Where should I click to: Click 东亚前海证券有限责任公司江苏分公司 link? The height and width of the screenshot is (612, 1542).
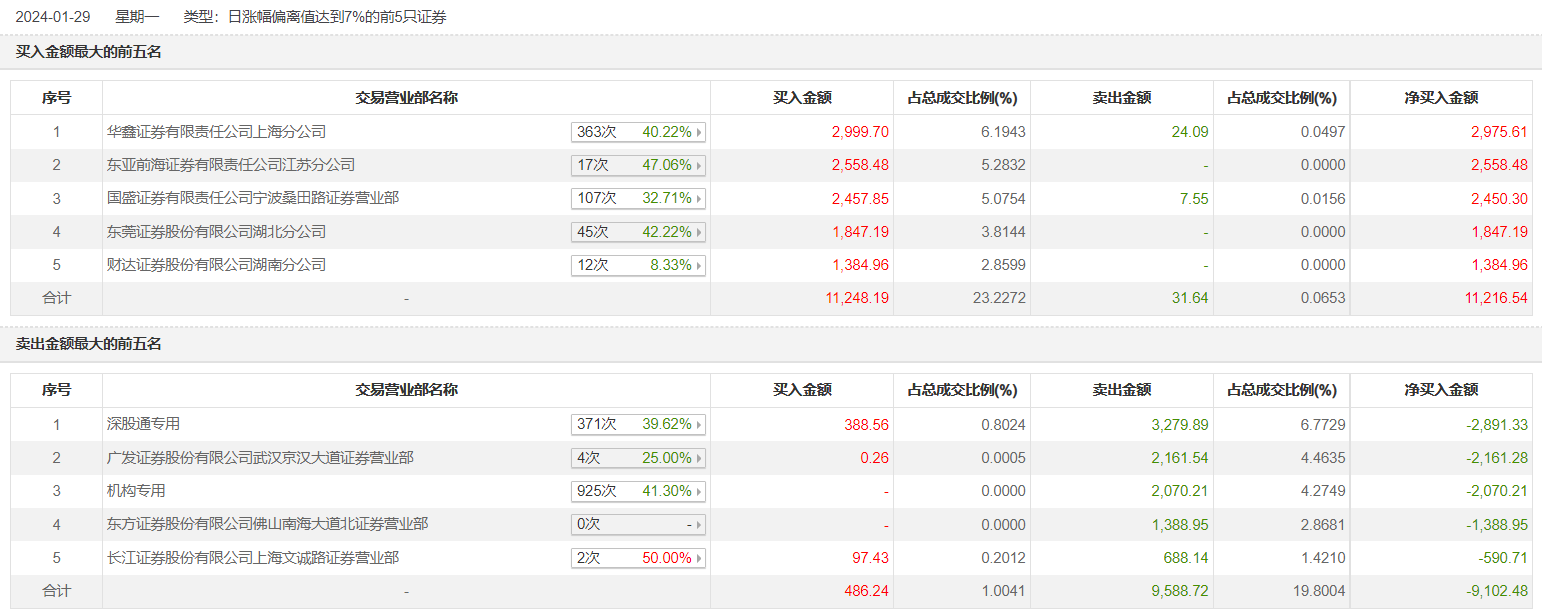[x=231, y=165]
